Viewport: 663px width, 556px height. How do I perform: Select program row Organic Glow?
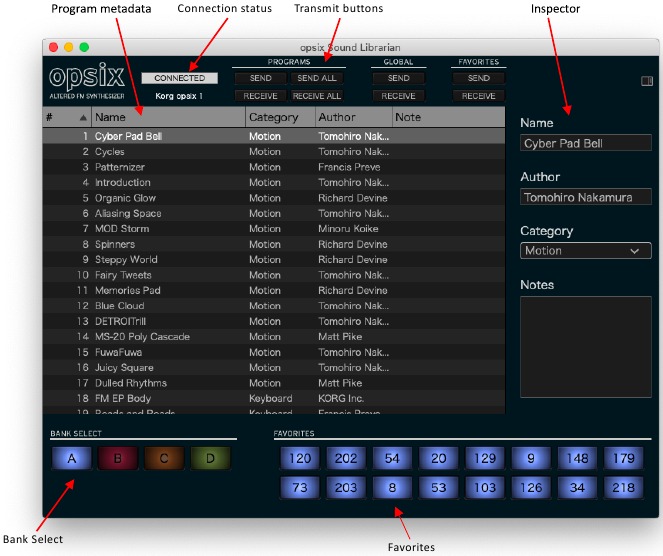point(274,198)
